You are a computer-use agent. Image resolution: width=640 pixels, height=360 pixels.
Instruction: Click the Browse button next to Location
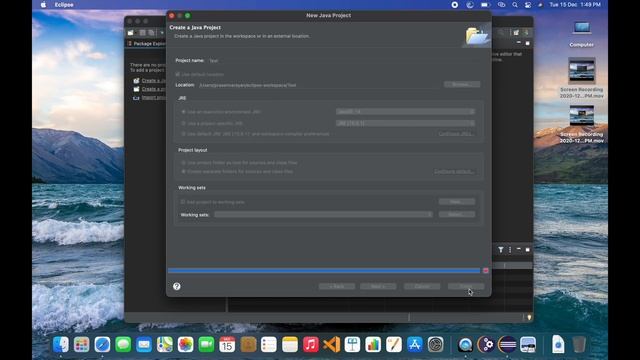(x=462, y=84)
